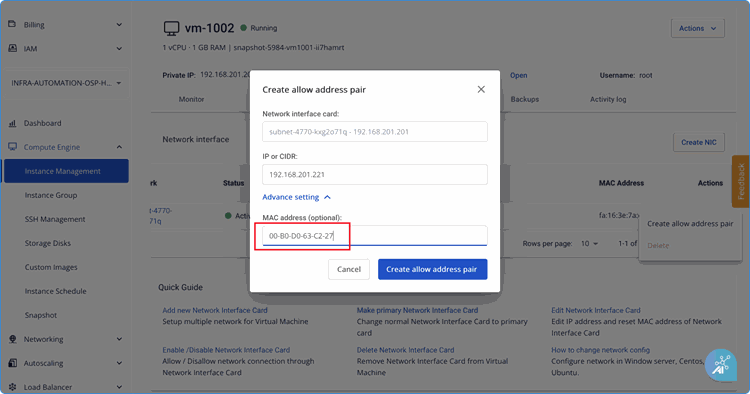Click the Create NIC button
Screen dimensions: 750x394
pos(699,142)
